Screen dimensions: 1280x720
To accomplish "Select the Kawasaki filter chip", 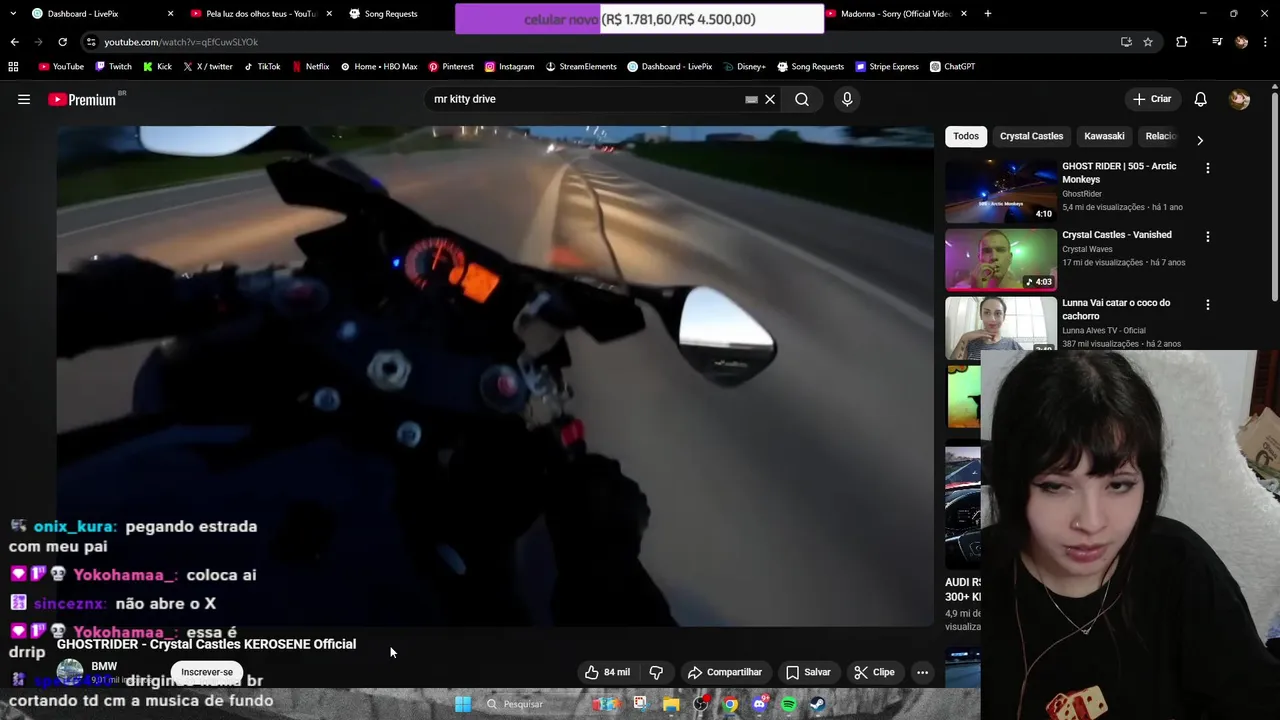I will click(x=1104, y=136).
